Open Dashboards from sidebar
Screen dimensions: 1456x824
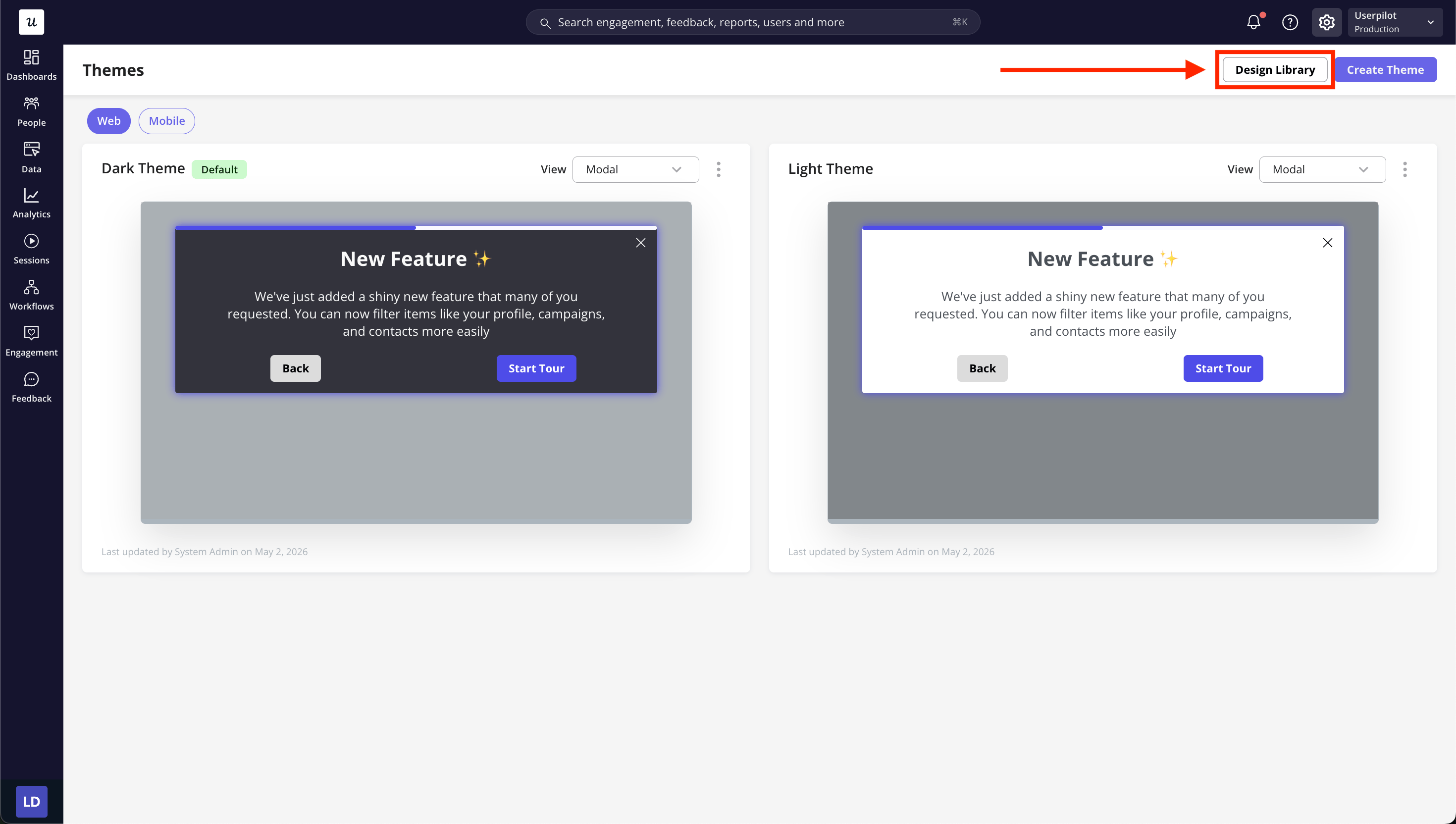31,65
